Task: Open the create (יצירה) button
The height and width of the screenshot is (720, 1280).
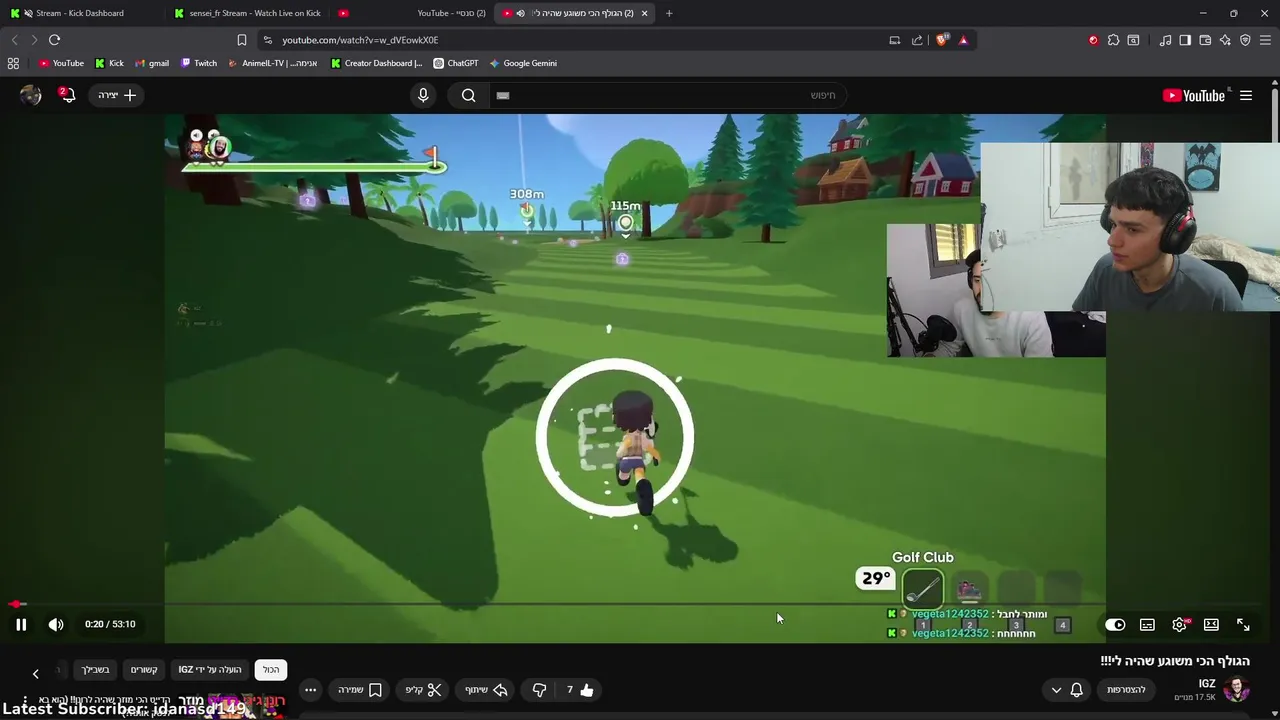Action: click(x=117, y=95)
